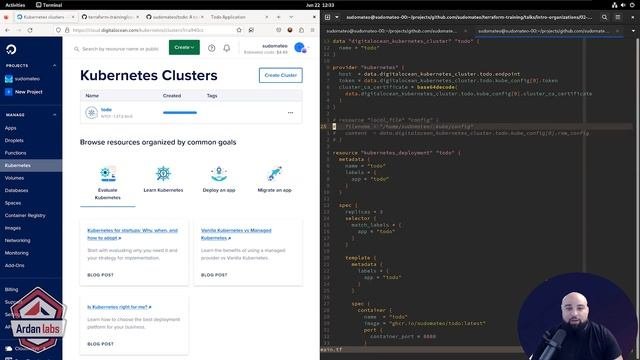Collapse the MANAGE sidebar section
The width and height of the screenshot is (640, 360).
pos(54,115)
